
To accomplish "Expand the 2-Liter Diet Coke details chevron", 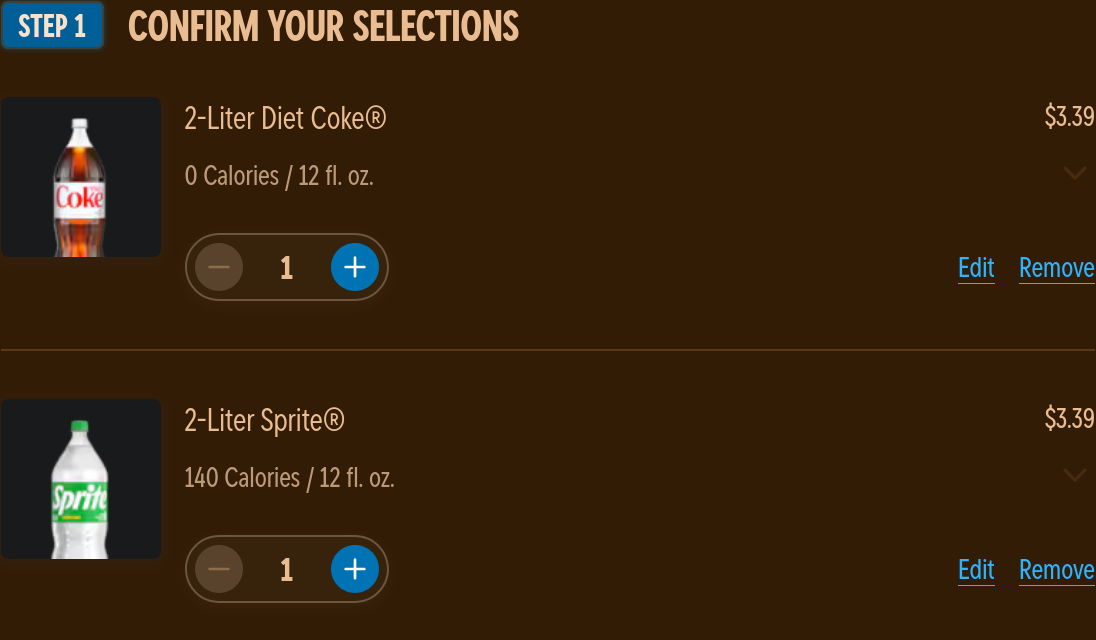I will 1074,173.
